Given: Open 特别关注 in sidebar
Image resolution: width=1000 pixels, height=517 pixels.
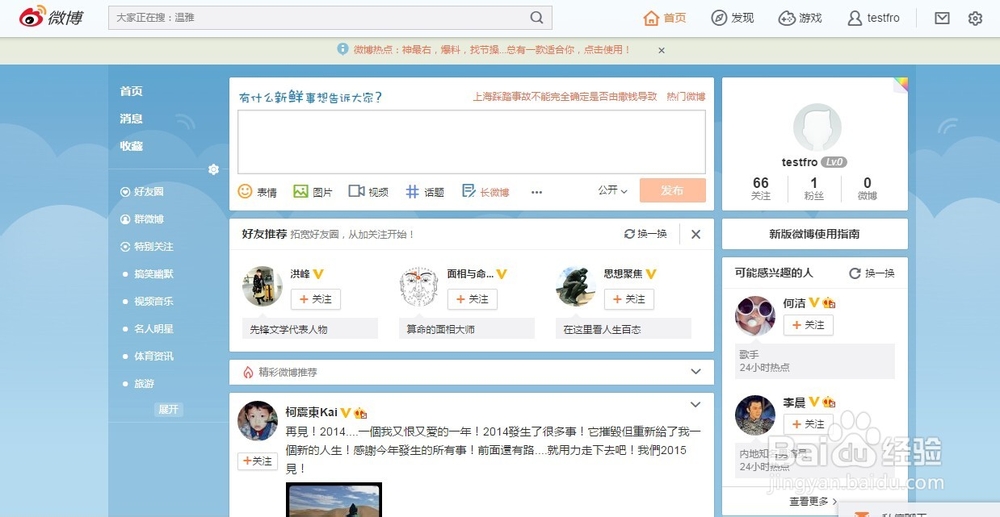Looking at the screenshot, I should (x=147, y=246).
